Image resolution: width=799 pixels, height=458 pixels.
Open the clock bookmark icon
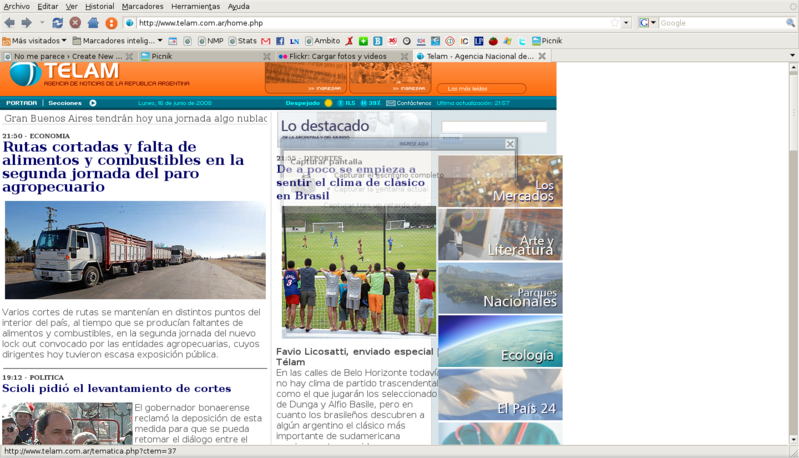[x=407, y=41]
